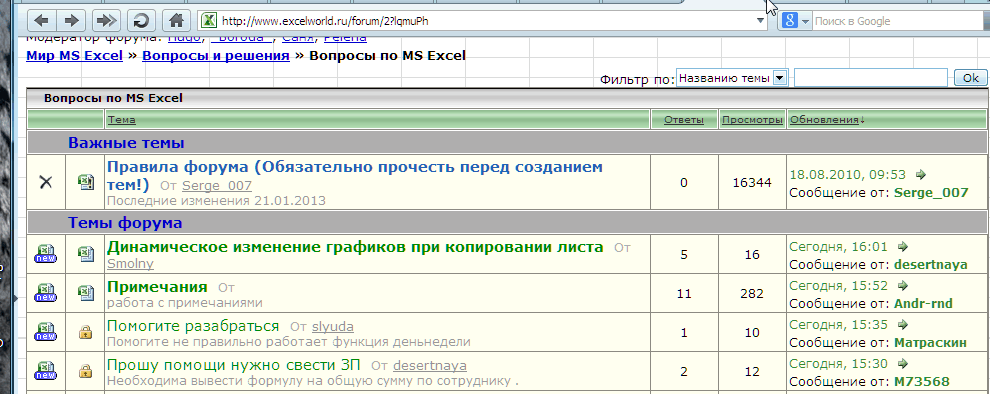
Task: Sort topics by Просмотры column header
Action: point(753,120)
